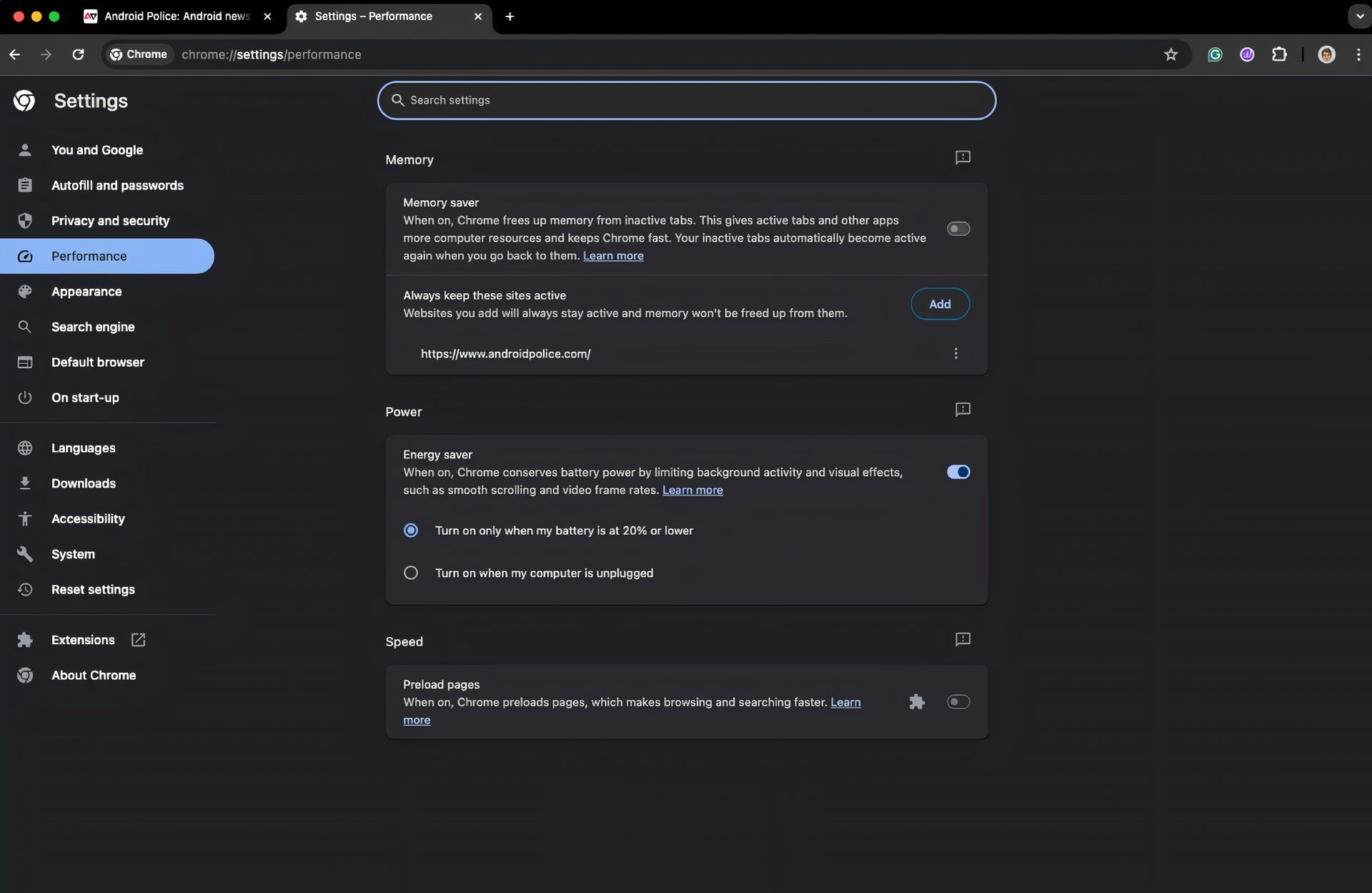Click the Add button for active sites
1372x893 pixels.
(x=939, y=304)
